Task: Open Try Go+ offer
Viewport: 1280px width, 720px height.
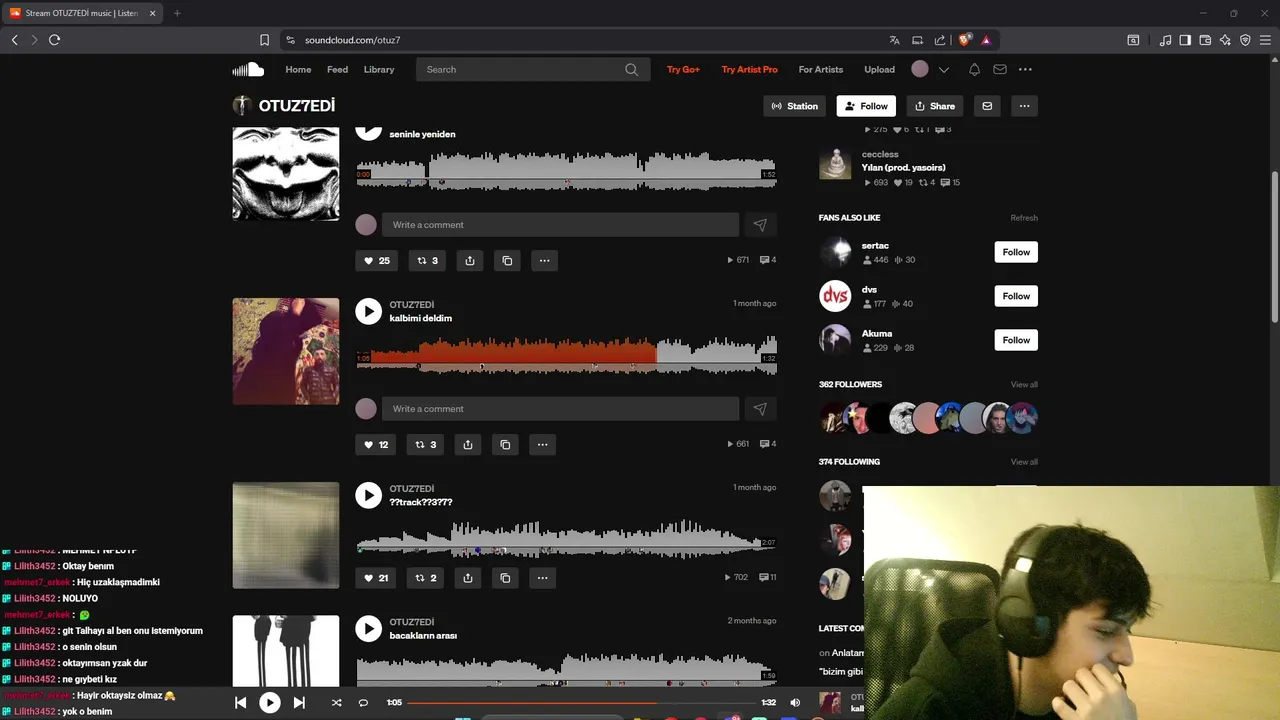Action: click(683, 69)
